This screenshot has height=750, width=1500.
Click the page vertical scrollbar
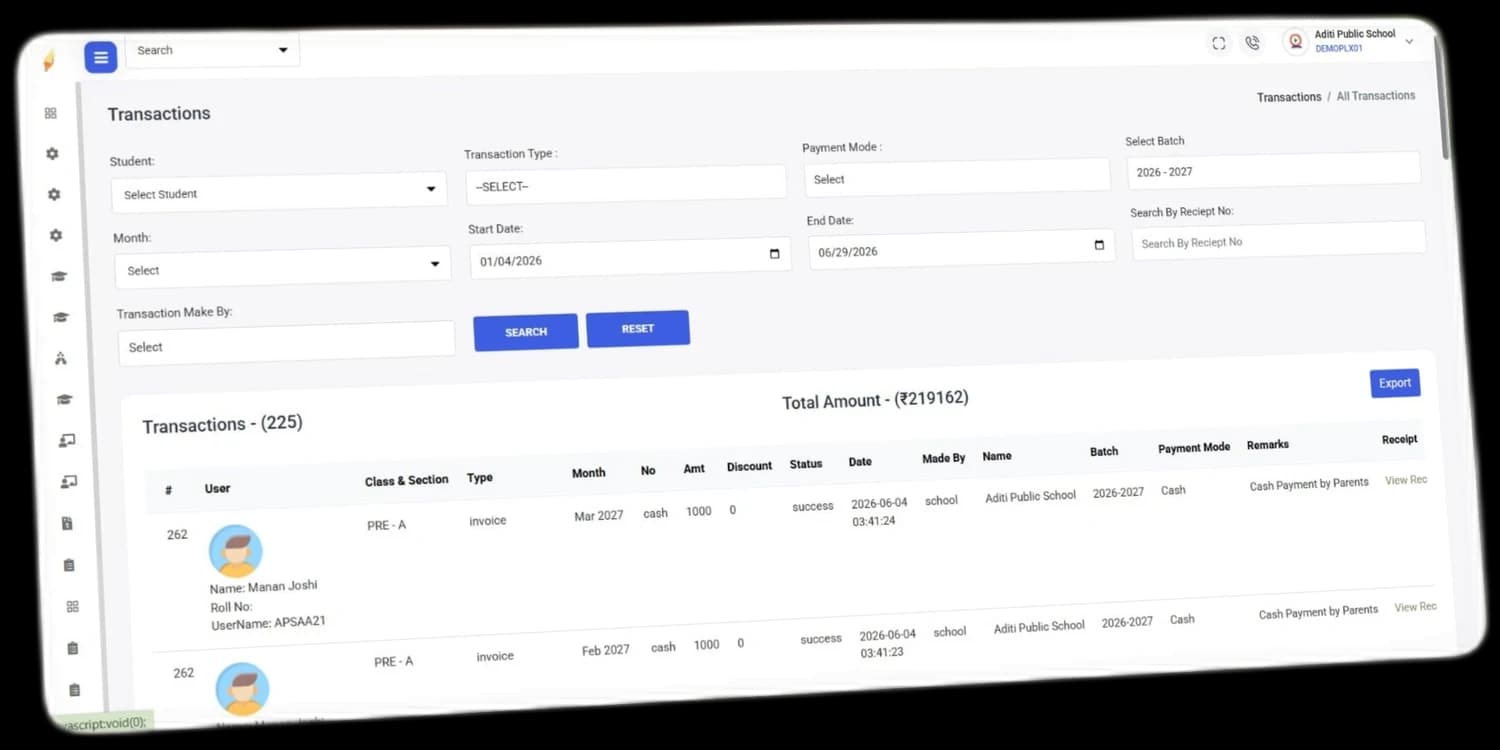pyautogui.click(x=1442, y=100)
